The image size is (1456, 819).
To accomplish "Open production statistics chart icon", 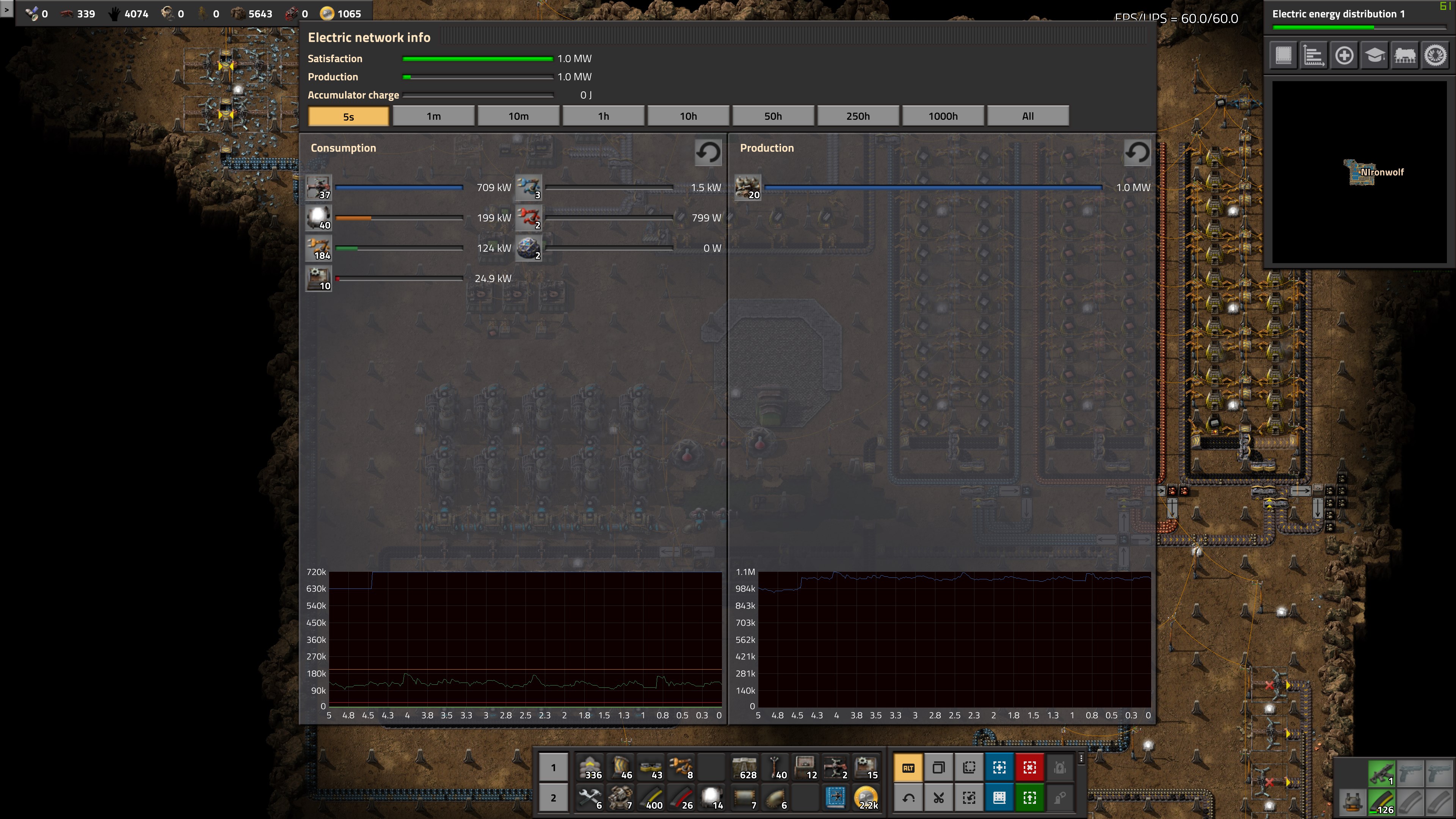I will pyautogui.click(x=1314, y=55).
